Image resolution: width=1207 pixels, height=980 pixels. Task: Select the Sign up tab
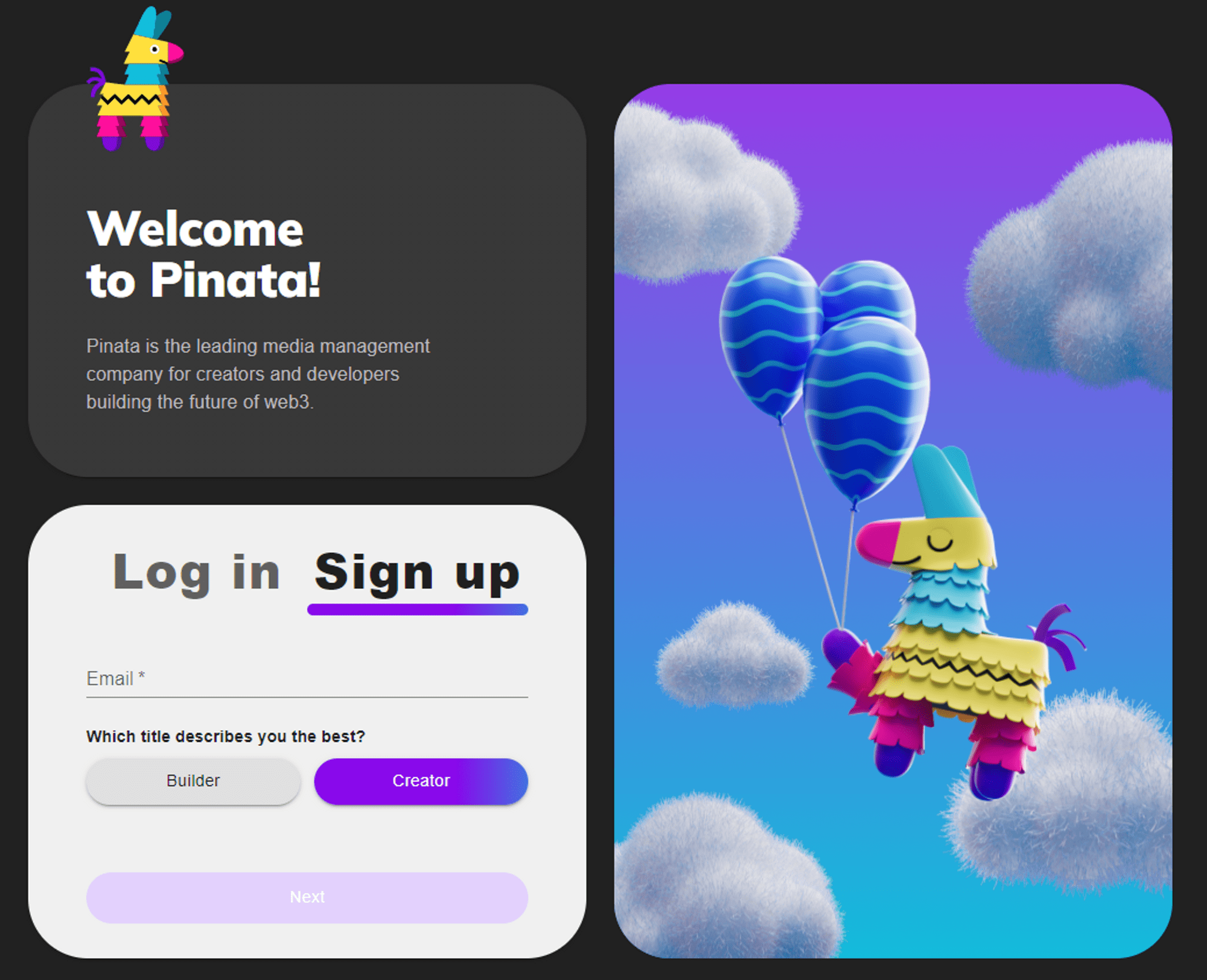click(417, 573)
